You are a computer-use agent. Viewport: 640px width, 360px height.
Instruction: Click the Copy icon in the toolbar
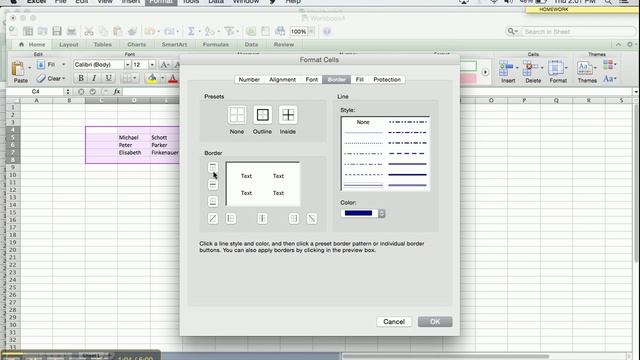coord(104,31)
